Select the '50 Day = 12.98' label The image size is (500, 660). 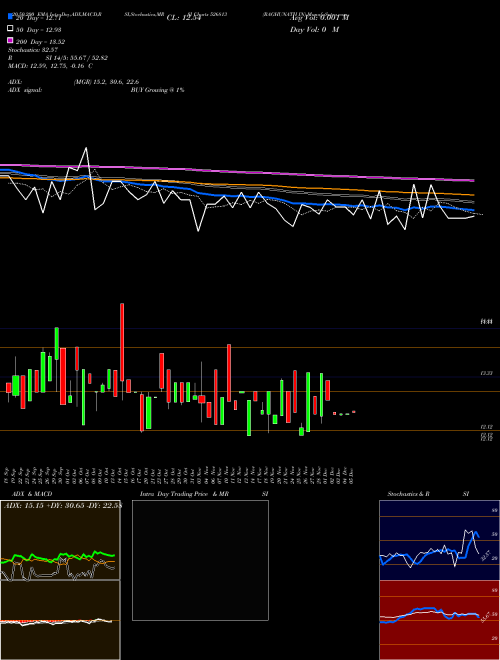point(39,29)
